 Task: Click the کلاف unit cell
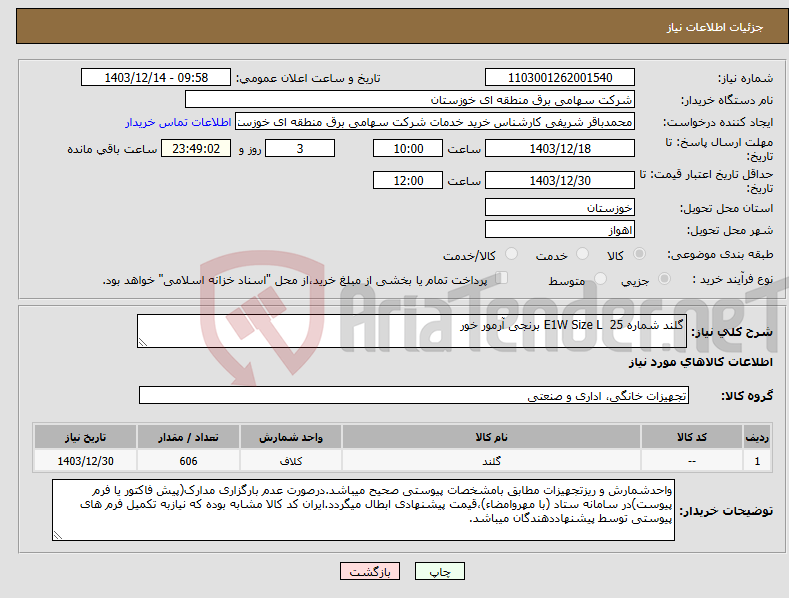pyautogui.click(x=291, y=461)
